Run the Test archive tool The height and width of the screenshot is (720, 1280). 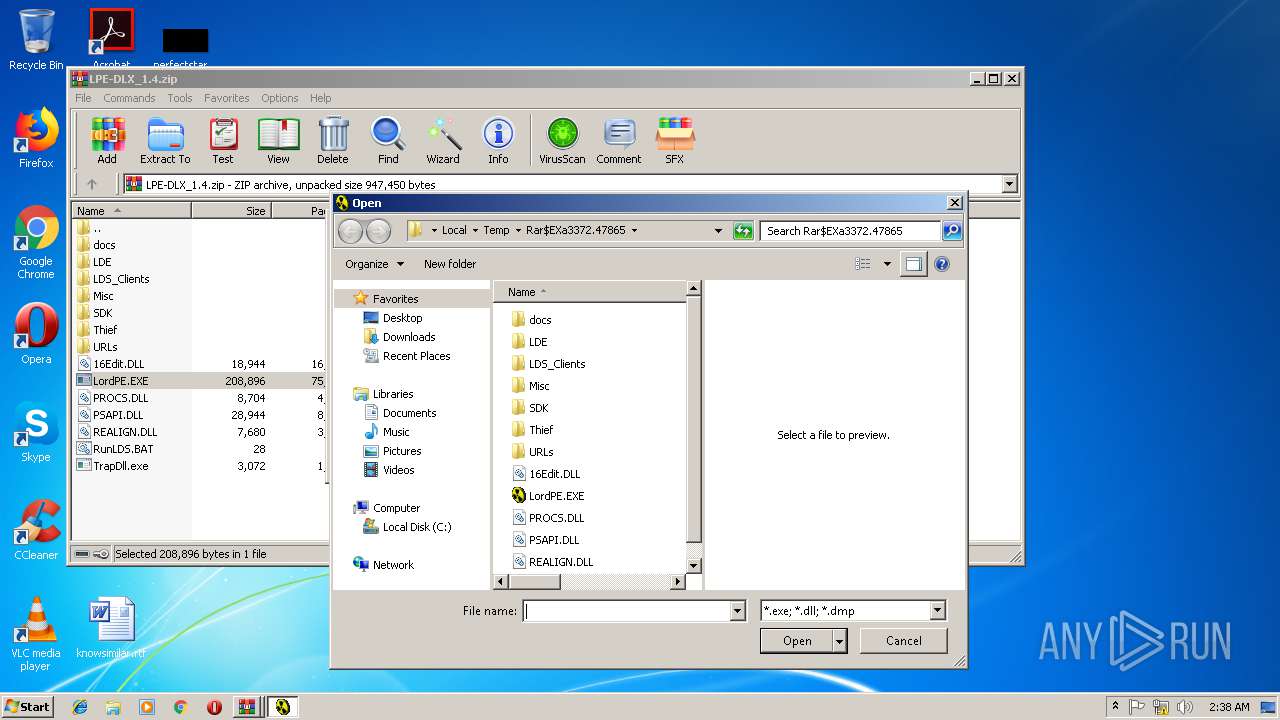223,141
